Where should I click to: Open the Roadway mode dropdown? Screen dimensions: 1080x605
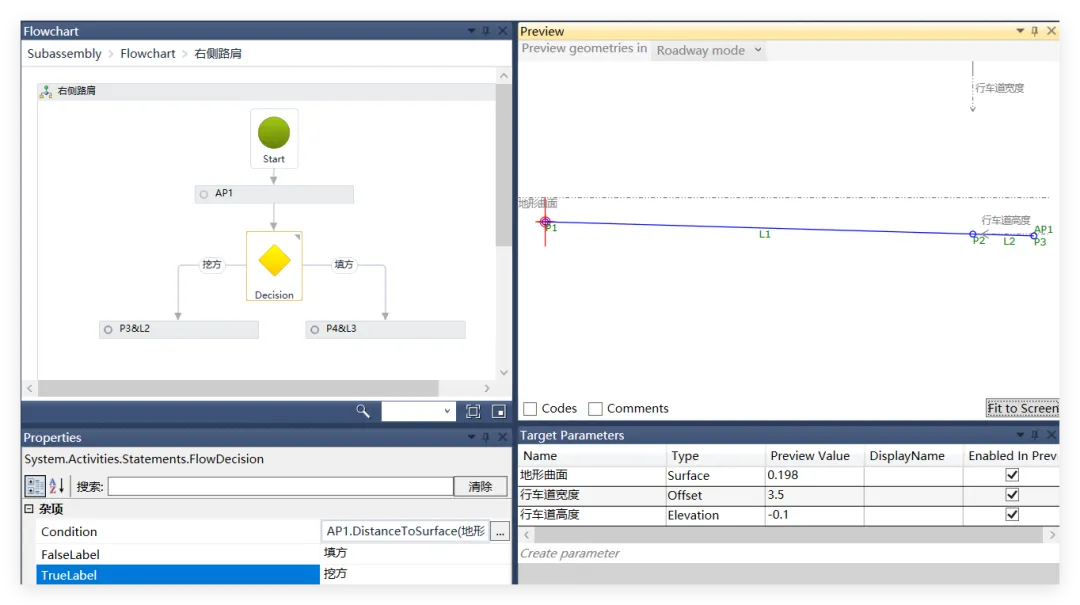click(708, 50)
